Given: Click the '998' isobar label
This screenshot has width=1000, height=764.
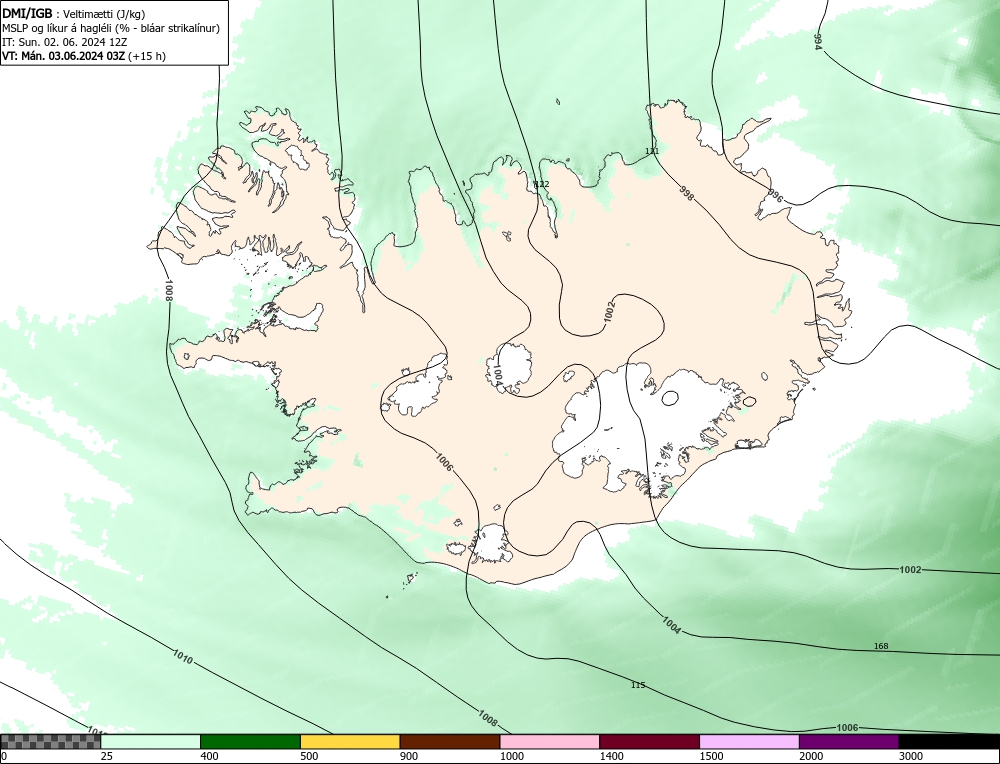Looking at the screenshot, I should click(x=686, y=192).
